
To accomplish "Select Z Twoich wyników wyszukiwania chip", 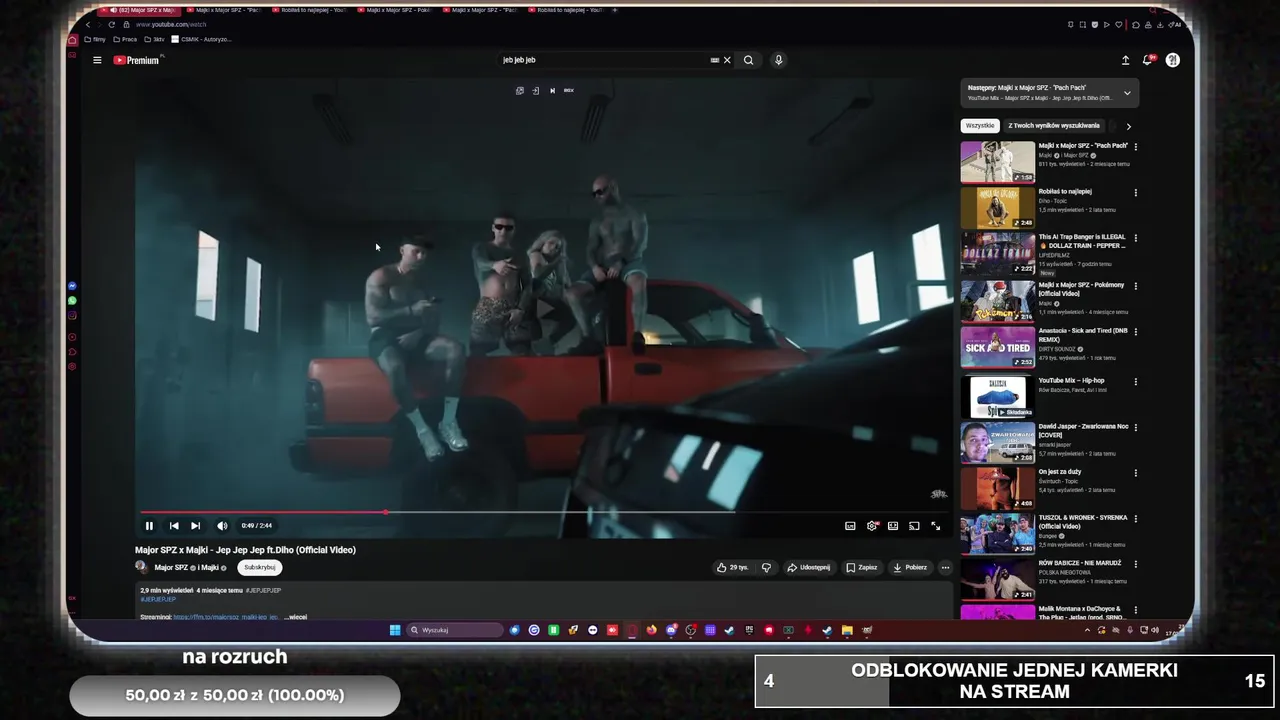I will (x=1053, y=126).
